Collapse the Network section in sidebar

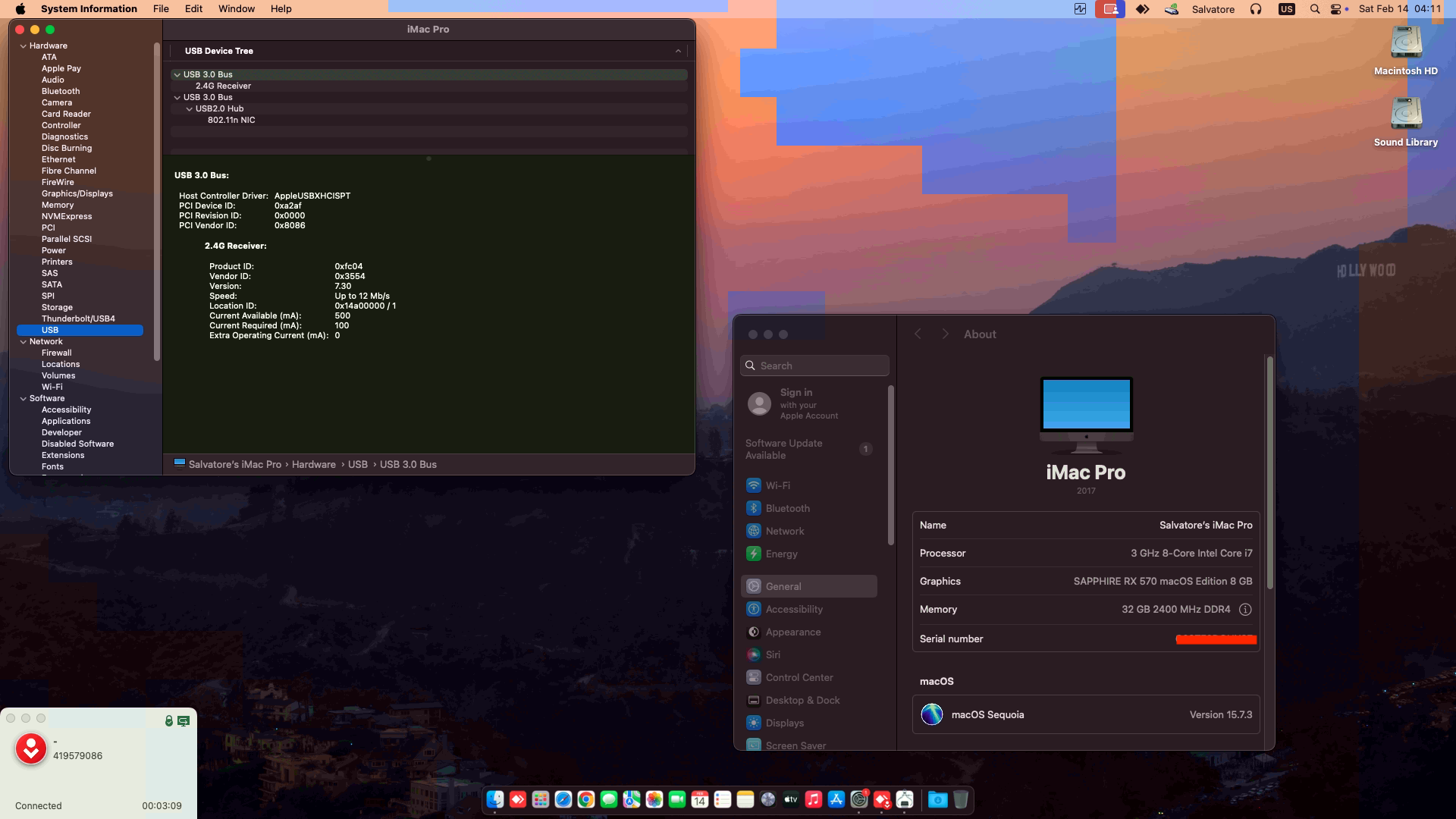(24, 342)
